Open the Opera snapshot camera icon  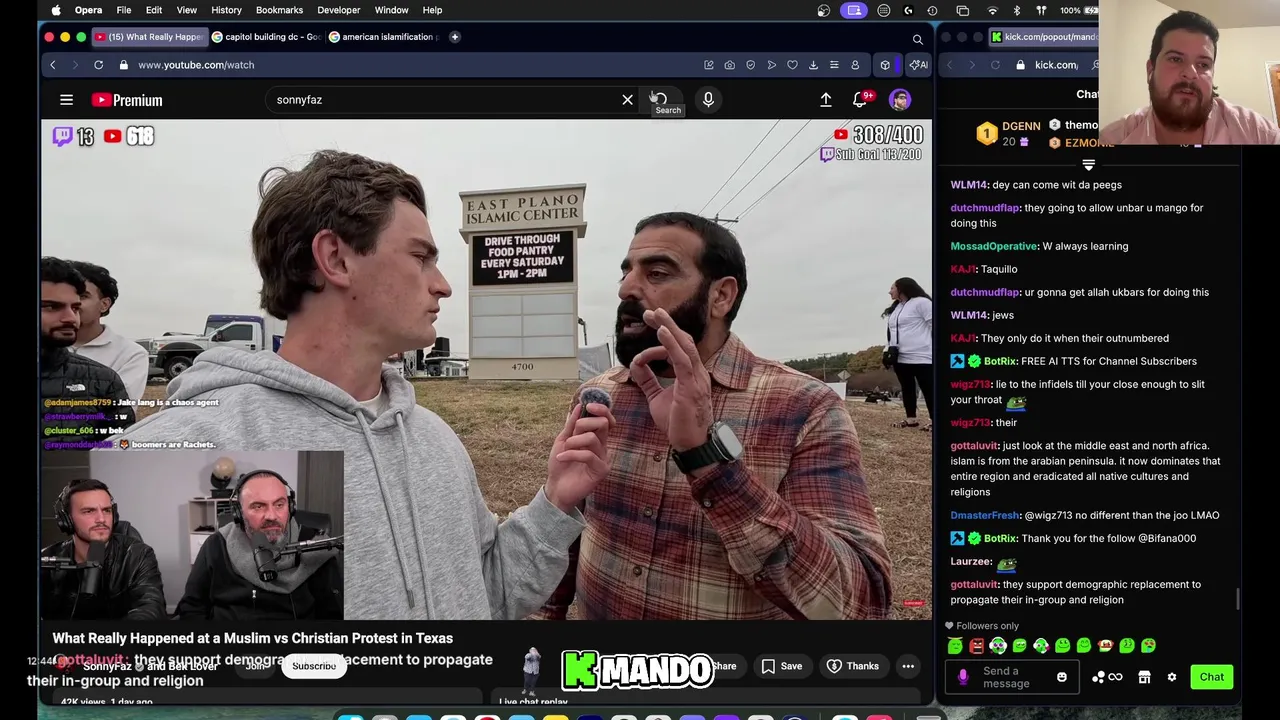tap(729, 65)
